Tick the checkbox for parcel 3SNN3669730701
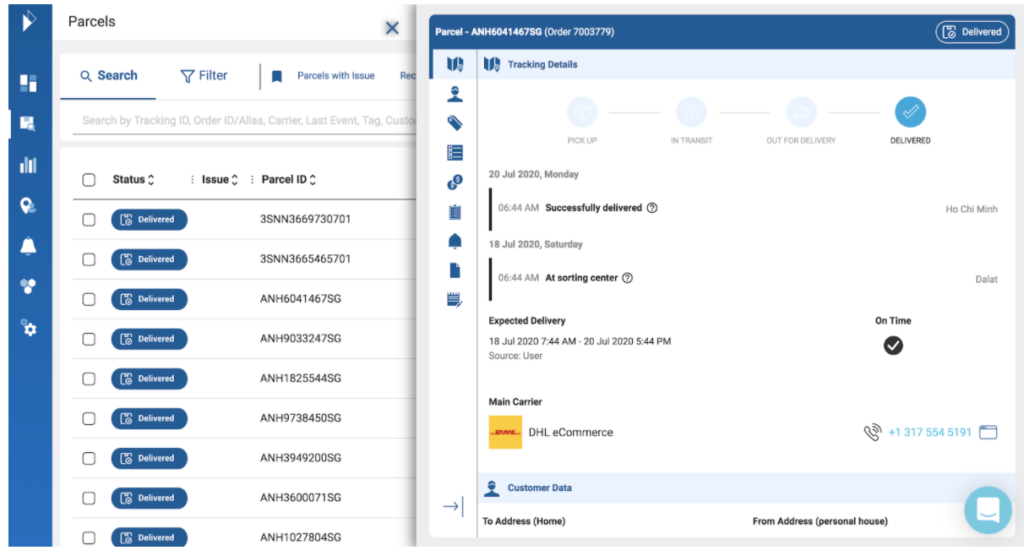The height and width of the screenshot is (556, 1024). tap(89, 220)
